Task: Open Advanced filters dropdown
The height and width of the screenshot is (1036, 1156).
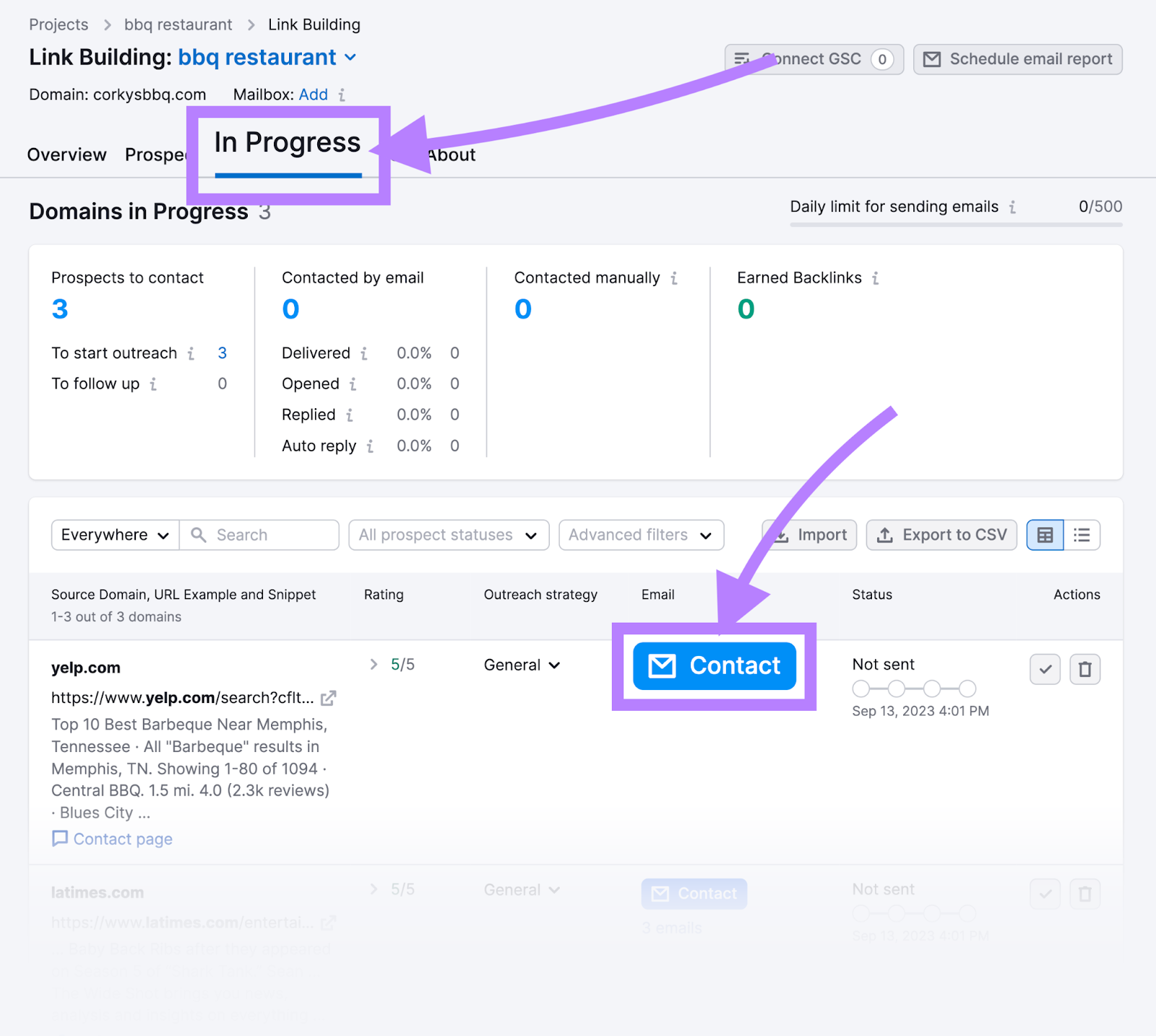Action: pyautogui.click(x=641, y=535)
